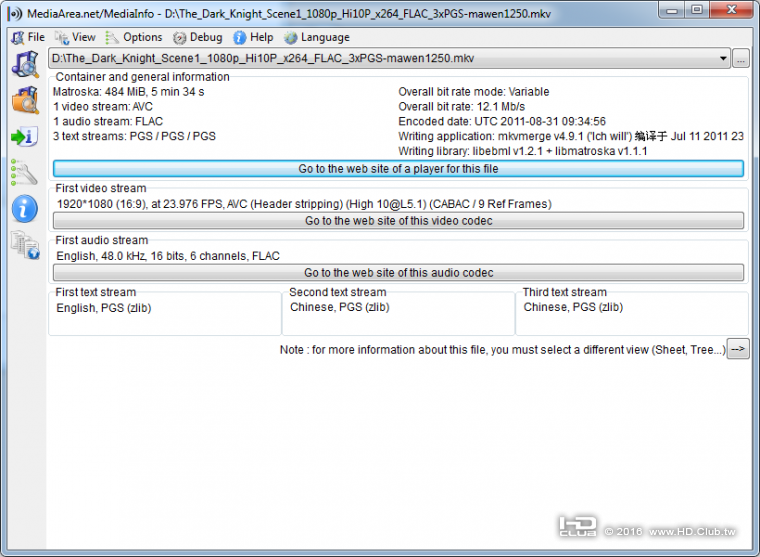The height and width of the screenshot is (557, 760).
Task: Click 'English, PGS (zlib)' in First text stream
Action: tap(104, 308)
